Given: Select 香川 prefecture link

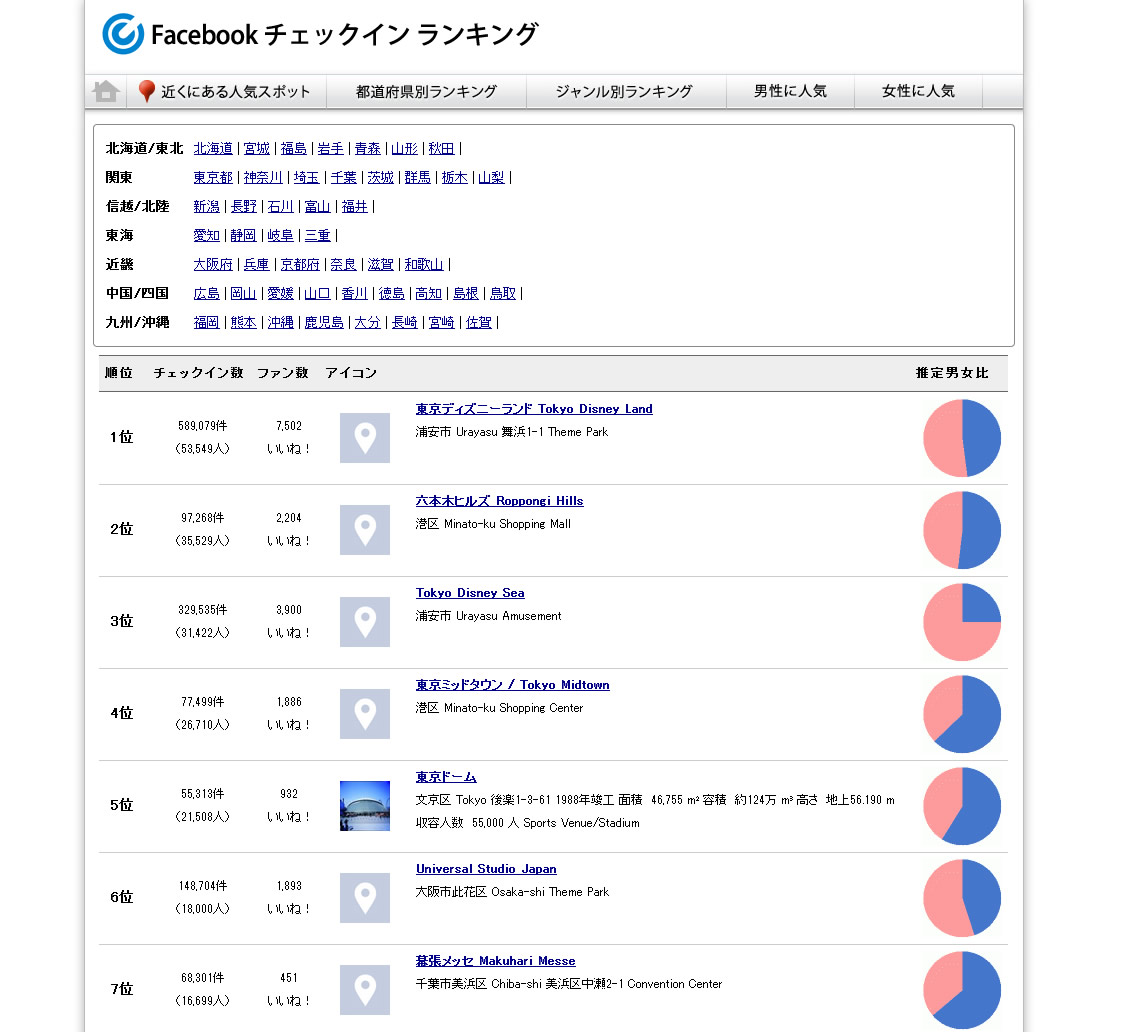Looking at the screenshot, I should (x=355, y=293).
